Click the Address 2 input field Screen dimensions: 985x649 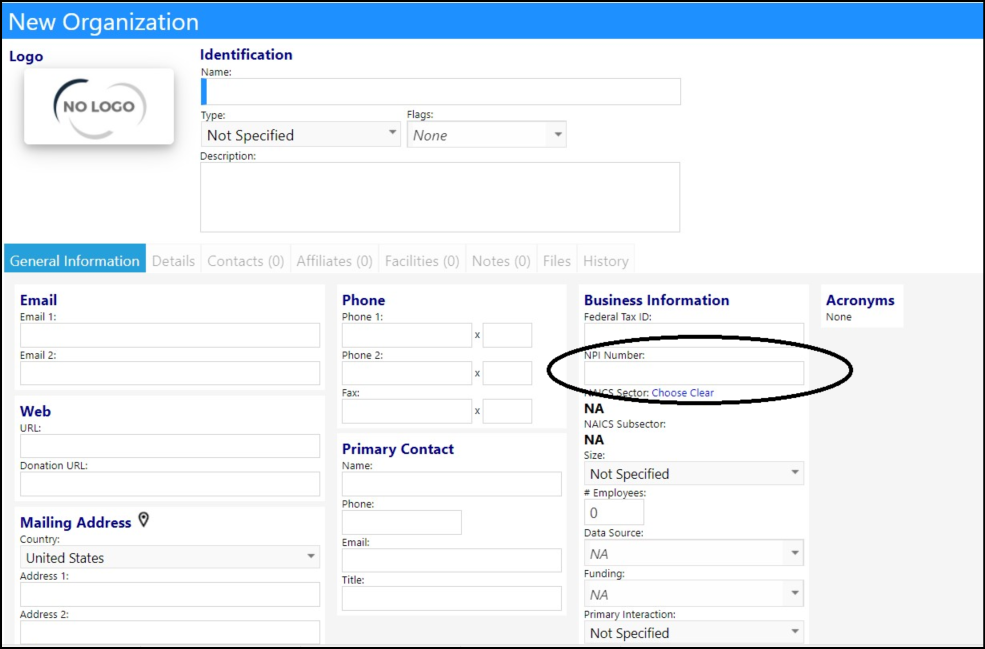click(170, 632)
